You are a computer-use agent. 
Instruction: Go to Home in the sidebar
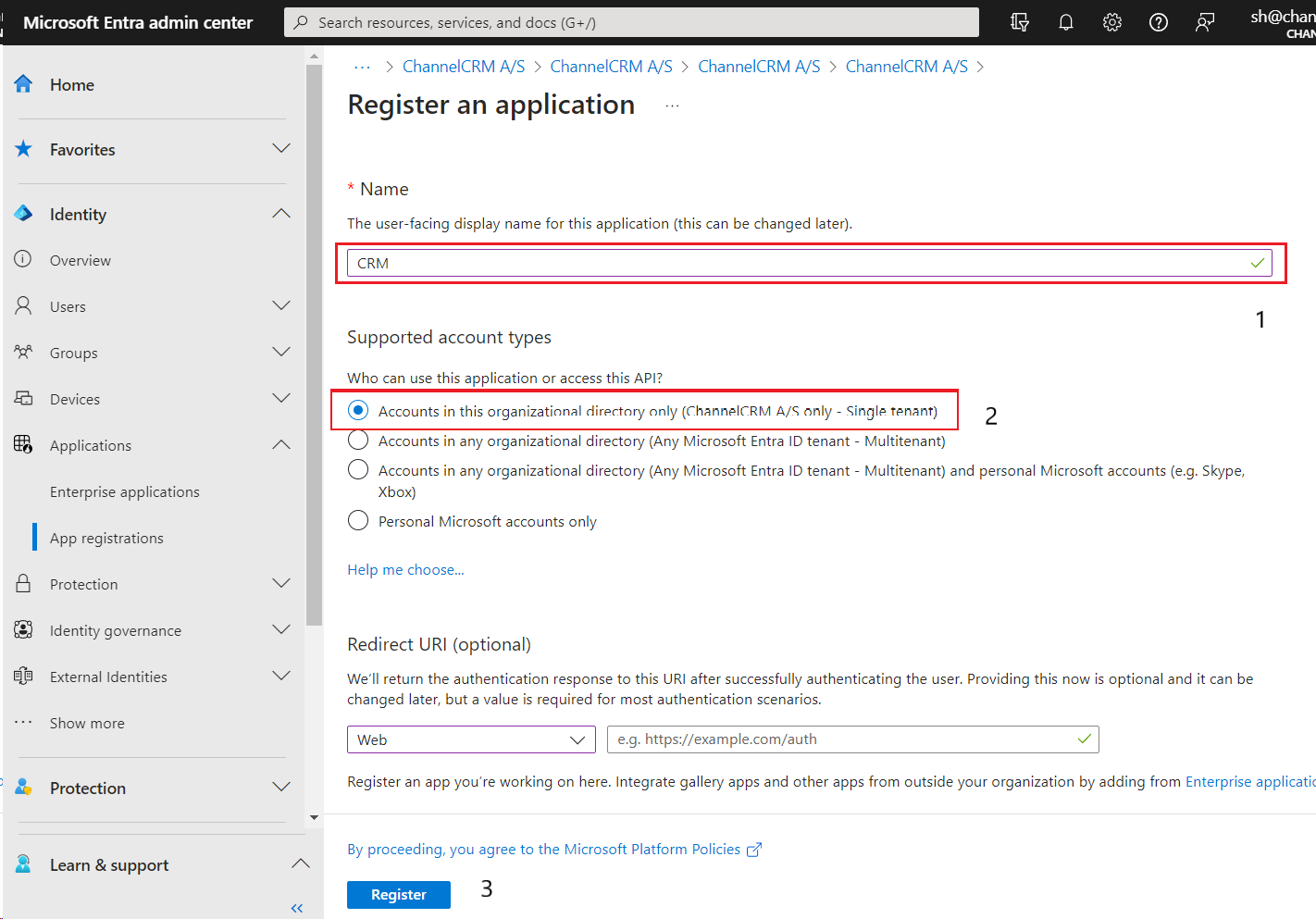pyautogui.click(x=72, y=84)
